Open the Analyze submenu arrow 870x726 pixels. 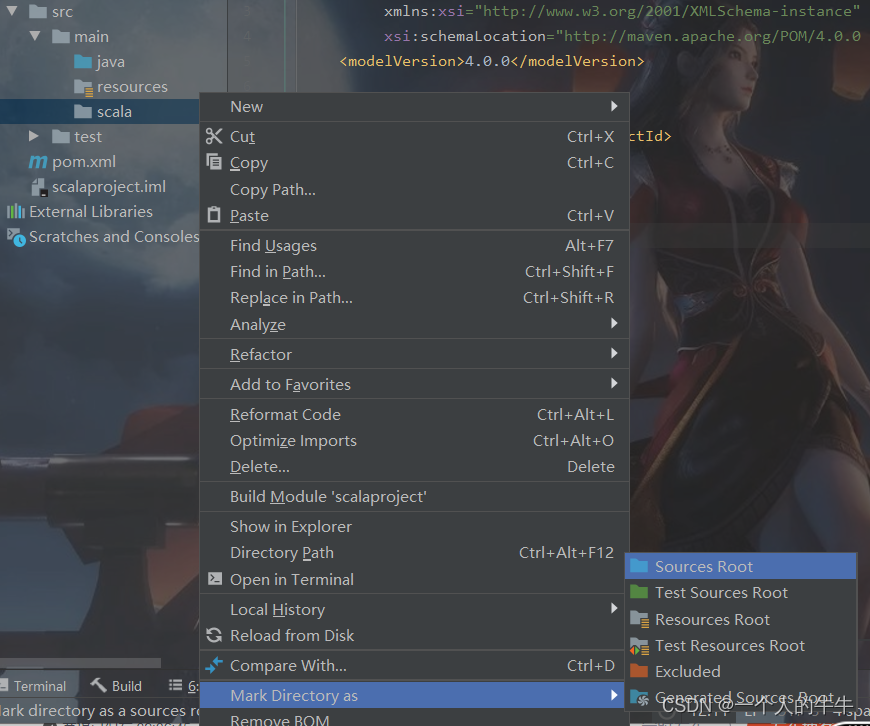614,323
